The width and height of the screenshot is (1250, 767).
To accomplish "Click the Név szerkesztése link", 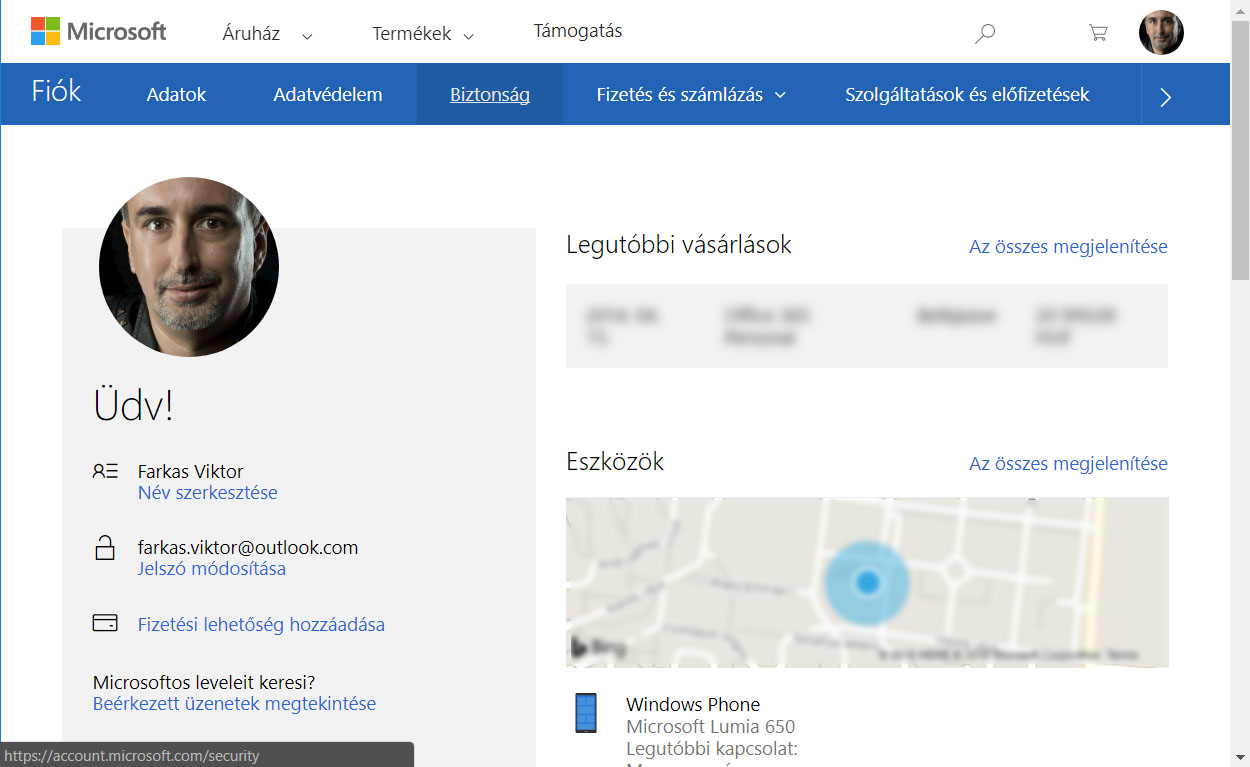I will pos(208,493).
